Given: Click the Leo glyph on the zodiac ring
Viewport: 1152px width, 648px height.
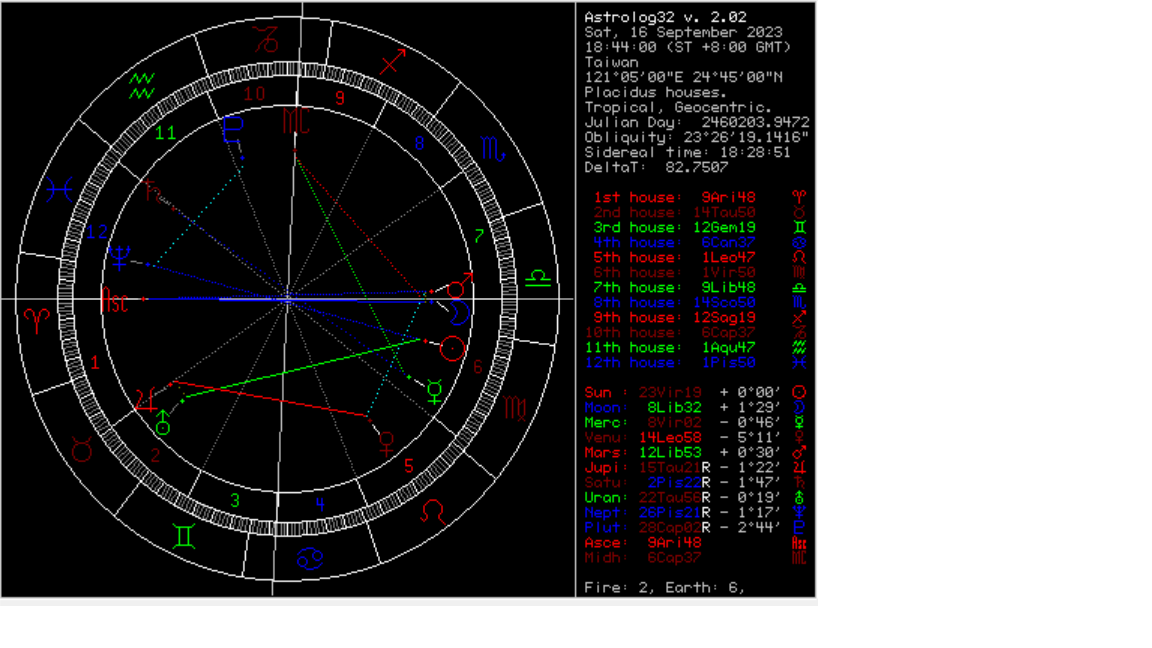Looking at the screenshot, I should click(x=432, y=512).
